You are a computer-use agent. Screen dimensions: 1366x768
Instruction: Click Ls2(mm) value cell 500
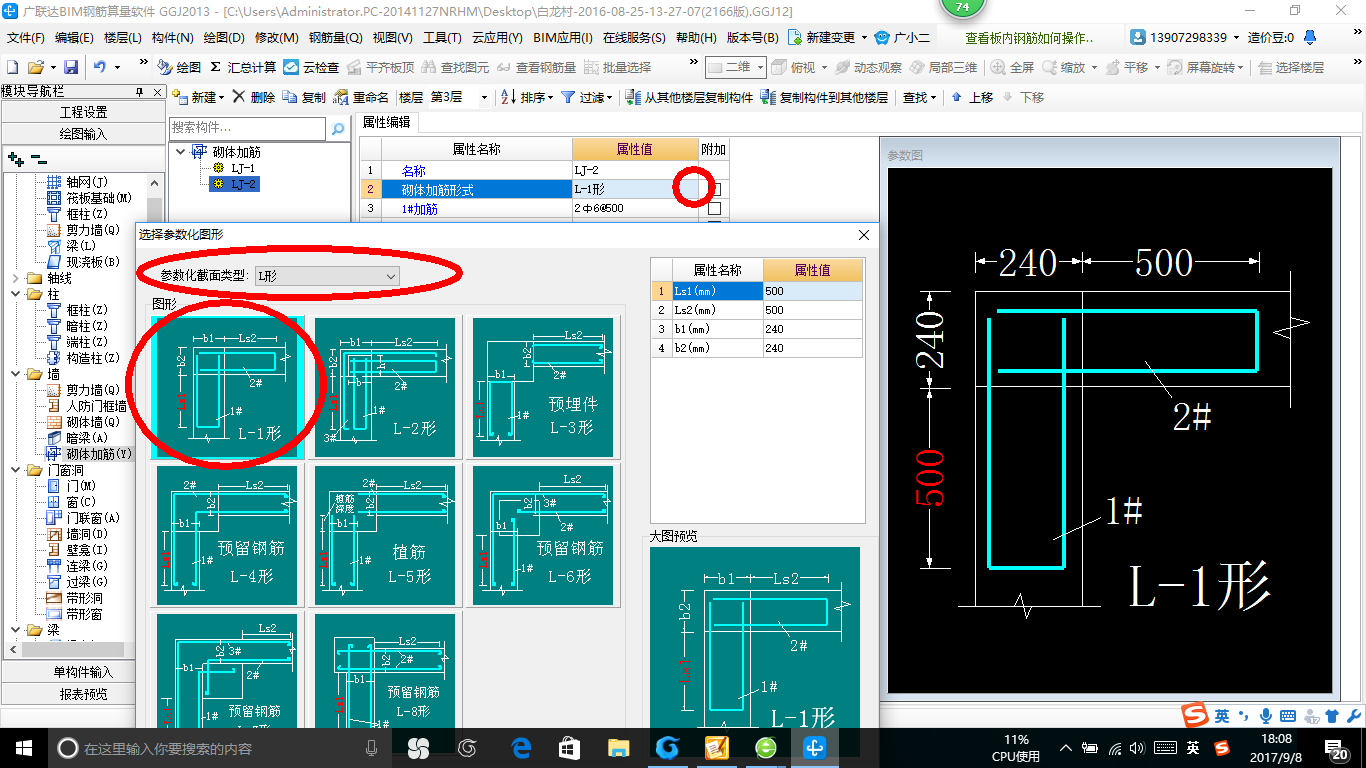coord(812,310)
